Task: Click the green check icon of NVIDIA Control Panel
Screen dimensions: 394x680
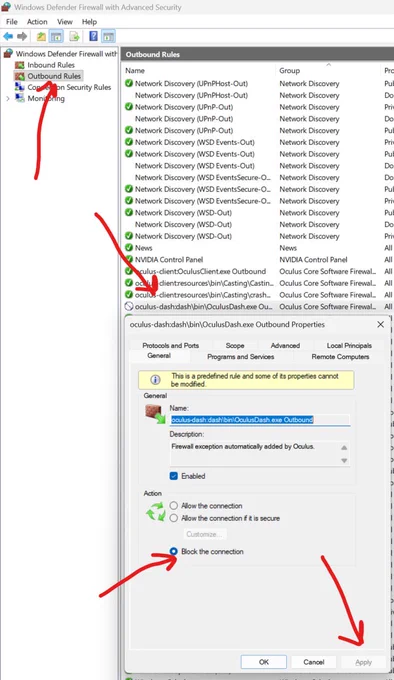Action: [129, 259]
